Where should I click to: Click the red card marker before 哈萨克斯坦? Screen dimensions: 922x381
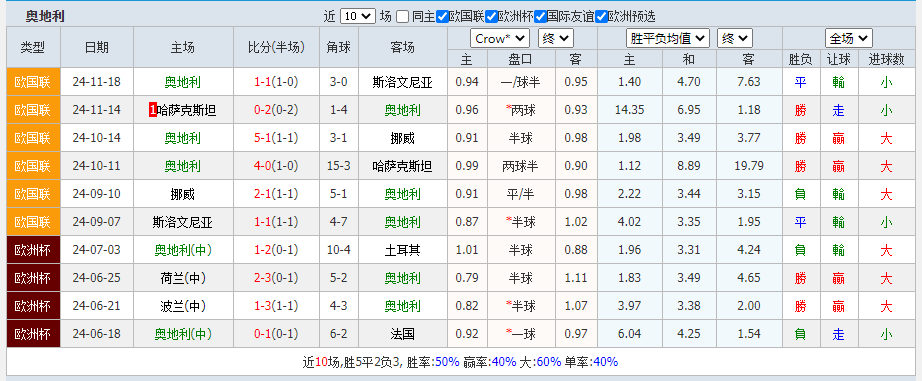153,110
